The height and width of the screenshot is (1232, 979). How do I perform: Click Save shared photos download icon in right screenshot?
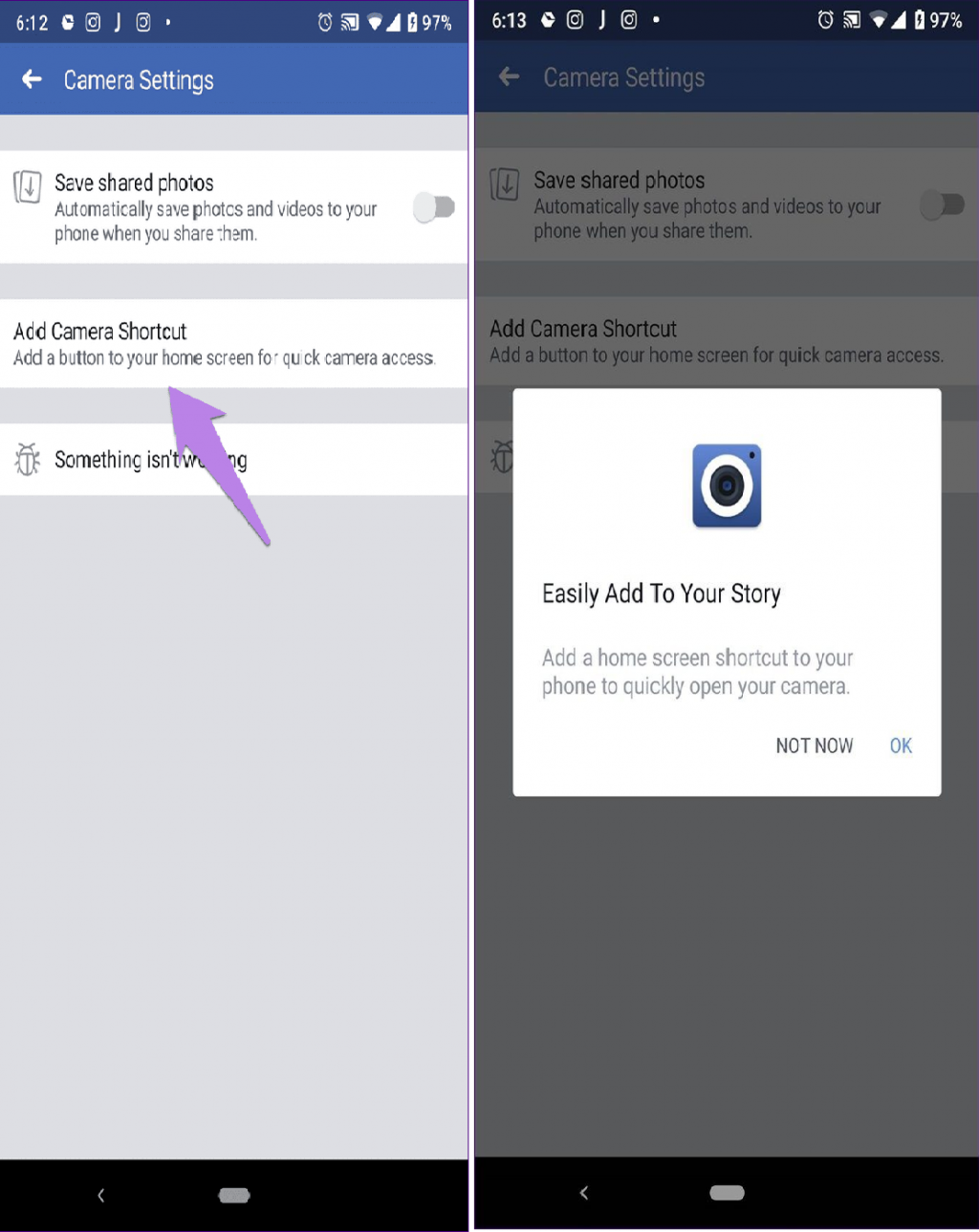(x=504, y=184)
